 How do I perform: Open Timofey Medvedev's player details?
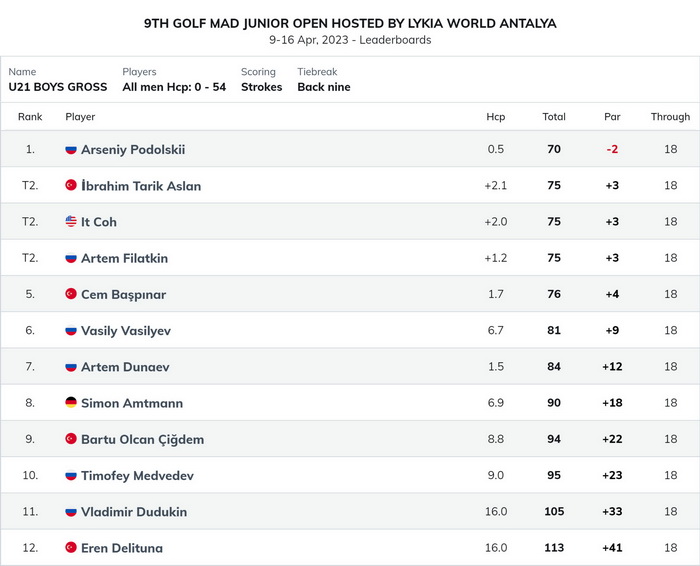(x=138, y=475)
